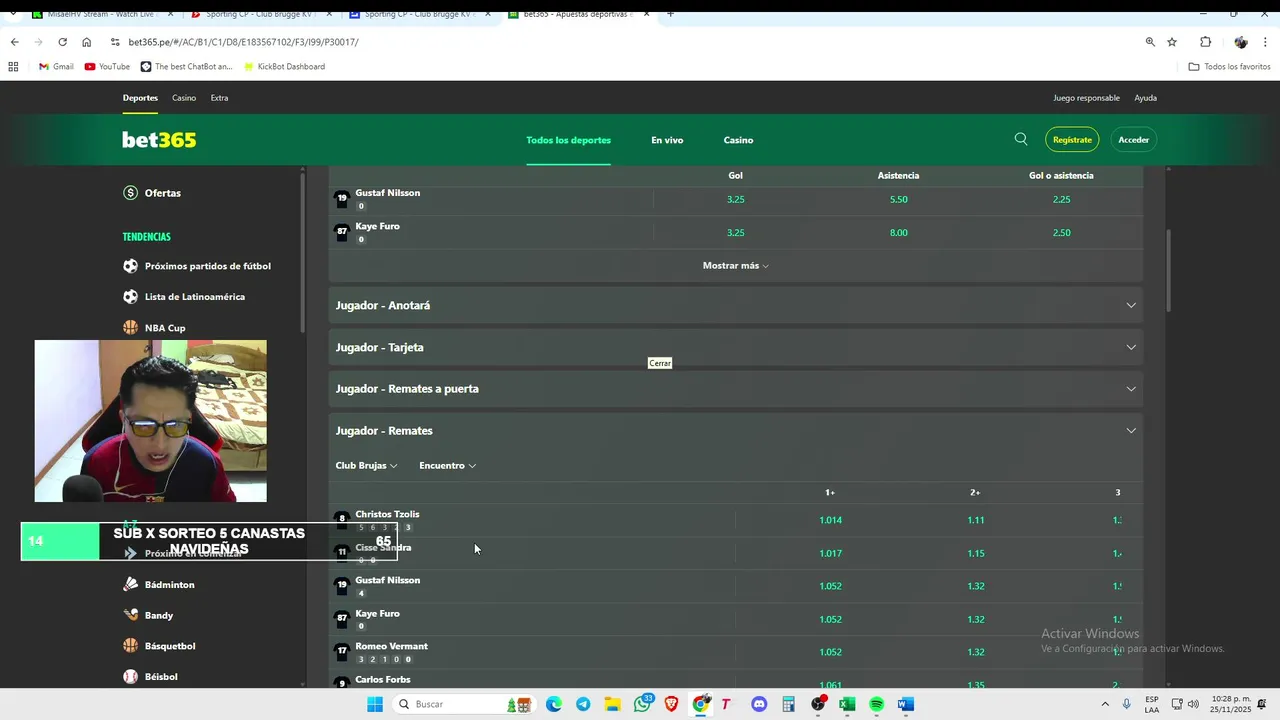Select Gustaf Nilsson Gol odds 3.25
Image resolution: width=1280 pixels, height=720 pixels.
tap(735, 199)
